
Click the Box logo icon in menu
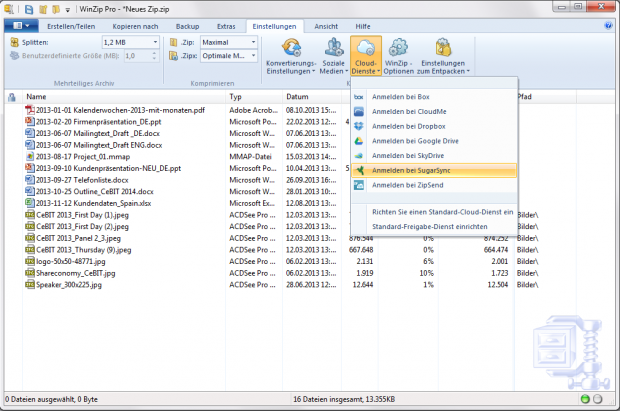pyautogui.click(x=359, y=97)
